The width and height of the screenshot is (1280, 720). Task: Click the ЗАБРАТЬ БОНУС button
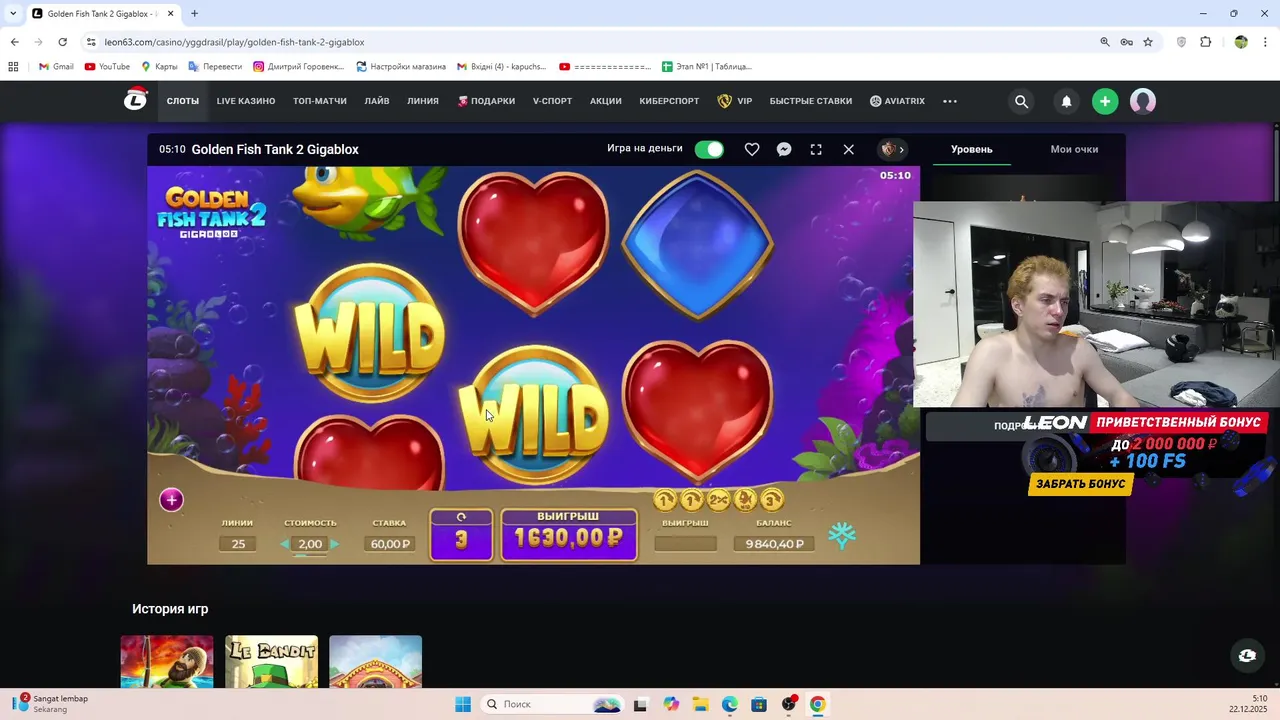(x=1080, y=484)
